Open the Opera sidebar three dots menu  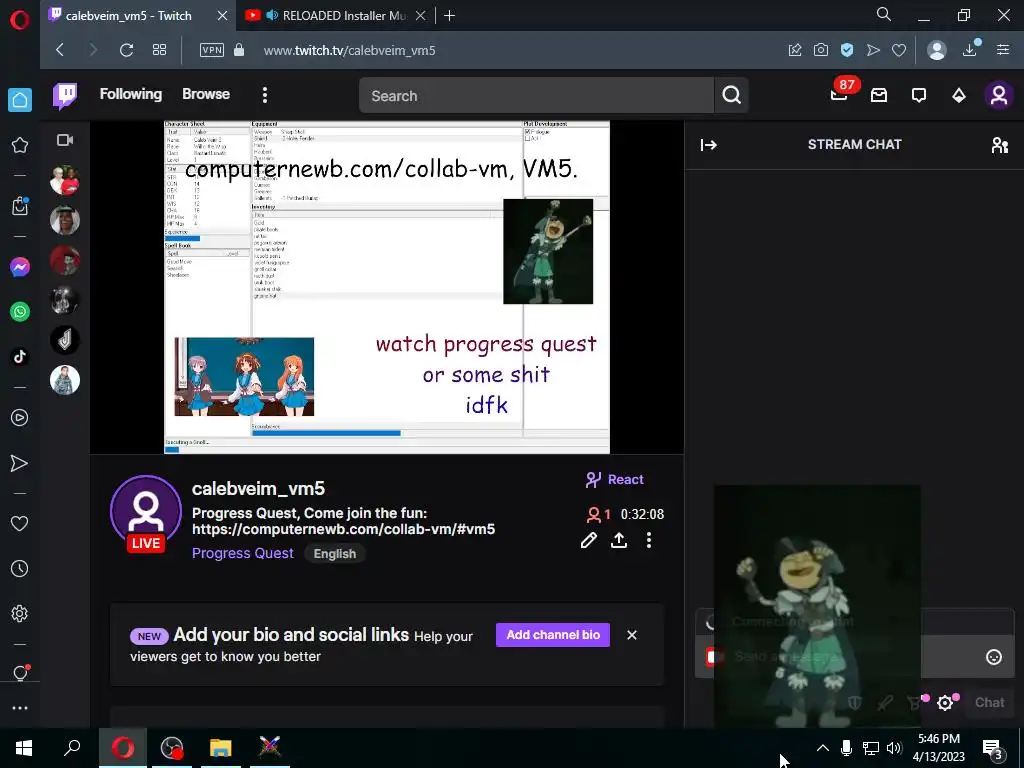click(20, 708)
